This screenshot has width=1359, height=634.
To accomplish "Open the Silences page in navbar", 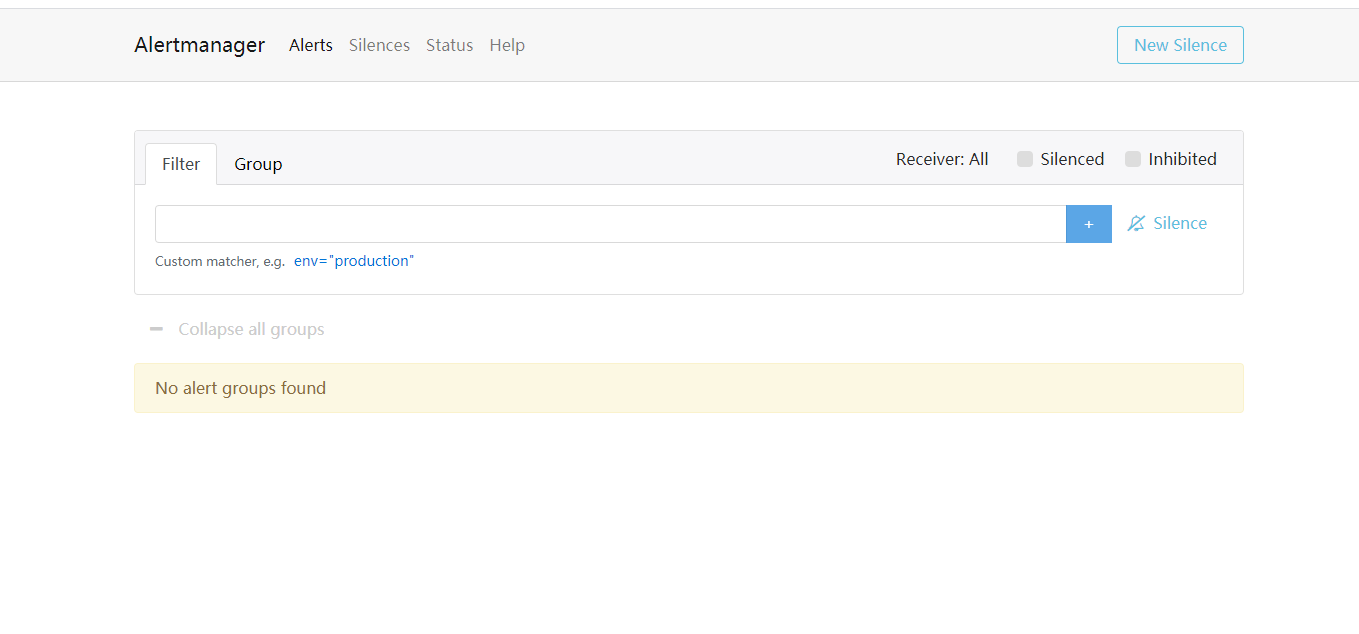I will point(379,45).
